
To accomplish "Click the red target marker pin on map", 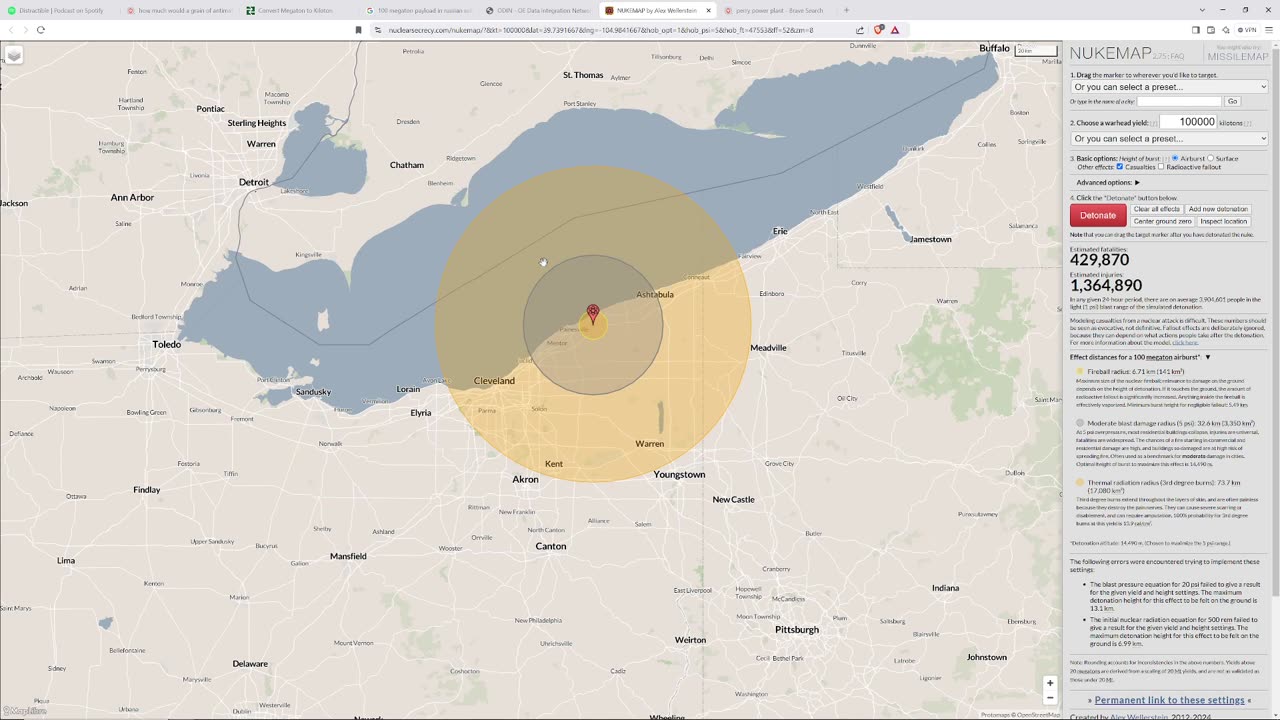I will point(593,315).
